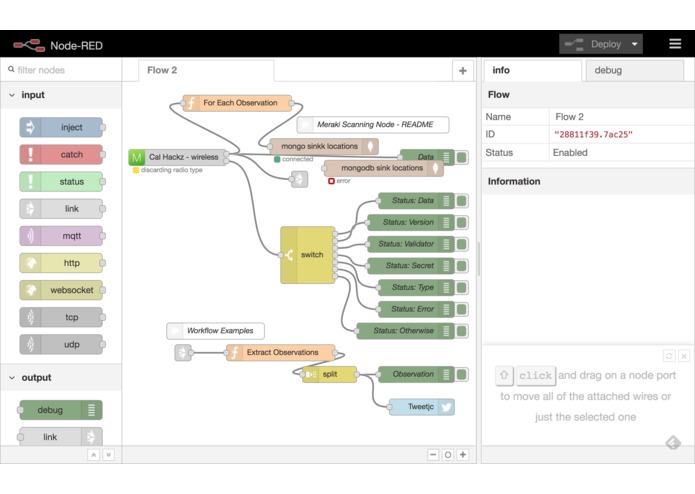Switch to the debug sidebar tab
695x494 pixels.
634,71
